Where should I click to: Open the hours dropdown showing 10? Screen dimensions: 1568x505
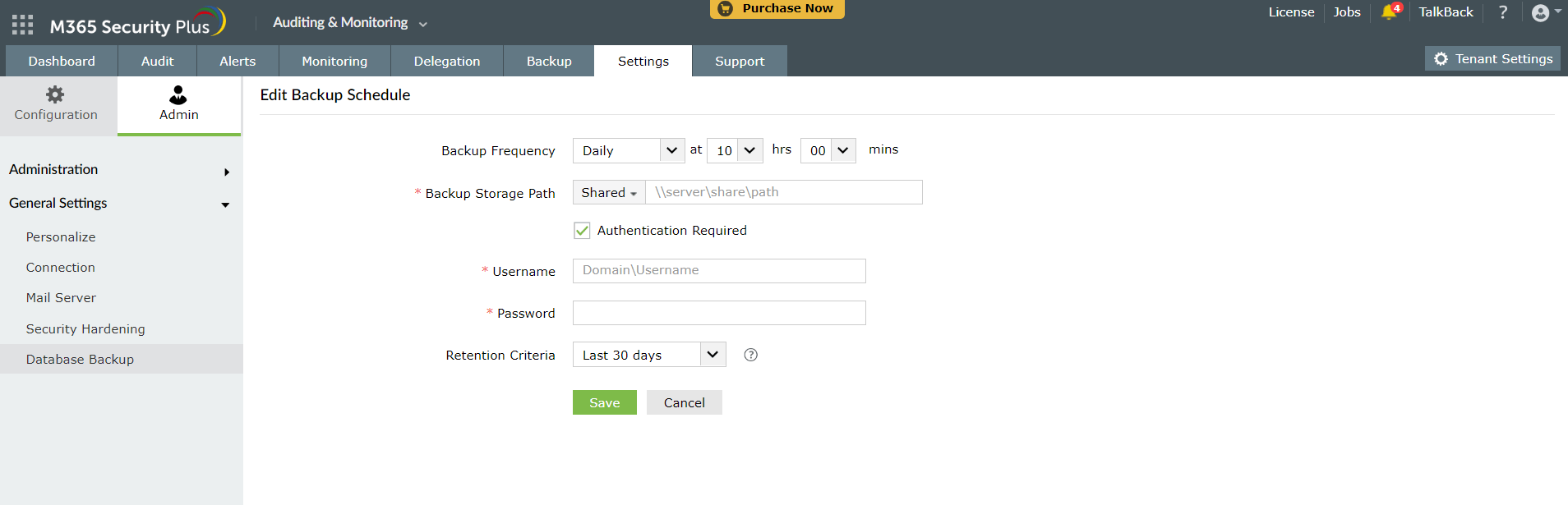[x=735, y=150]
